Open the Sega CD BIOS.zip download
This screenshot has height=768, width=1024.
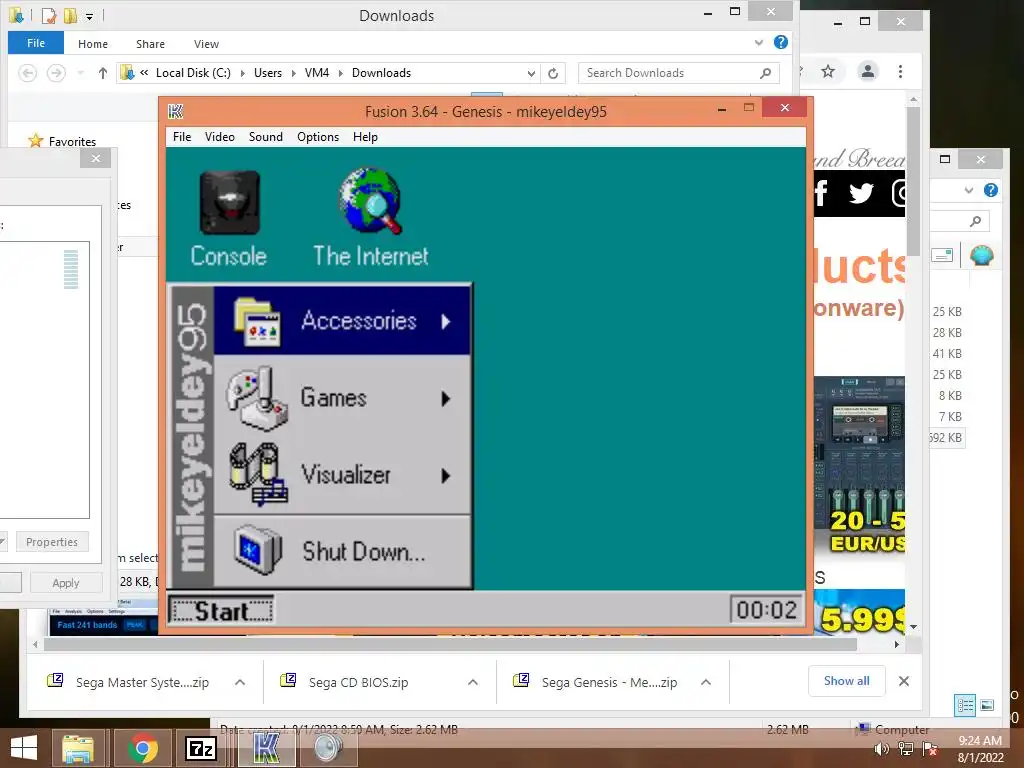coord(358,682)
